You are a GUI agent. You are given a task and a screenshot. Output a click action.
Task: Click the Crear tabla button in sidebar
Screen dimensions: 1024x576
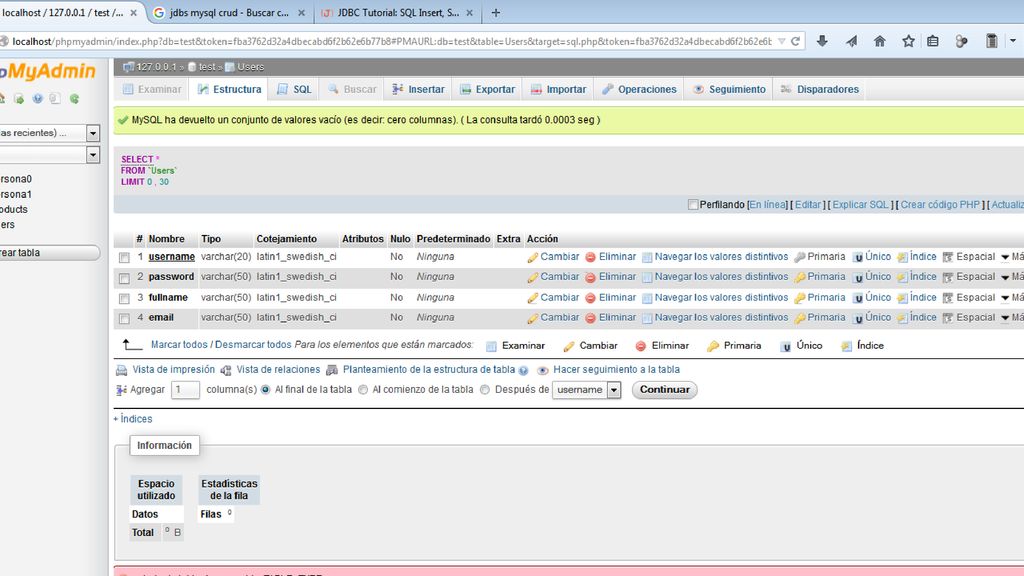click(50, 253)
